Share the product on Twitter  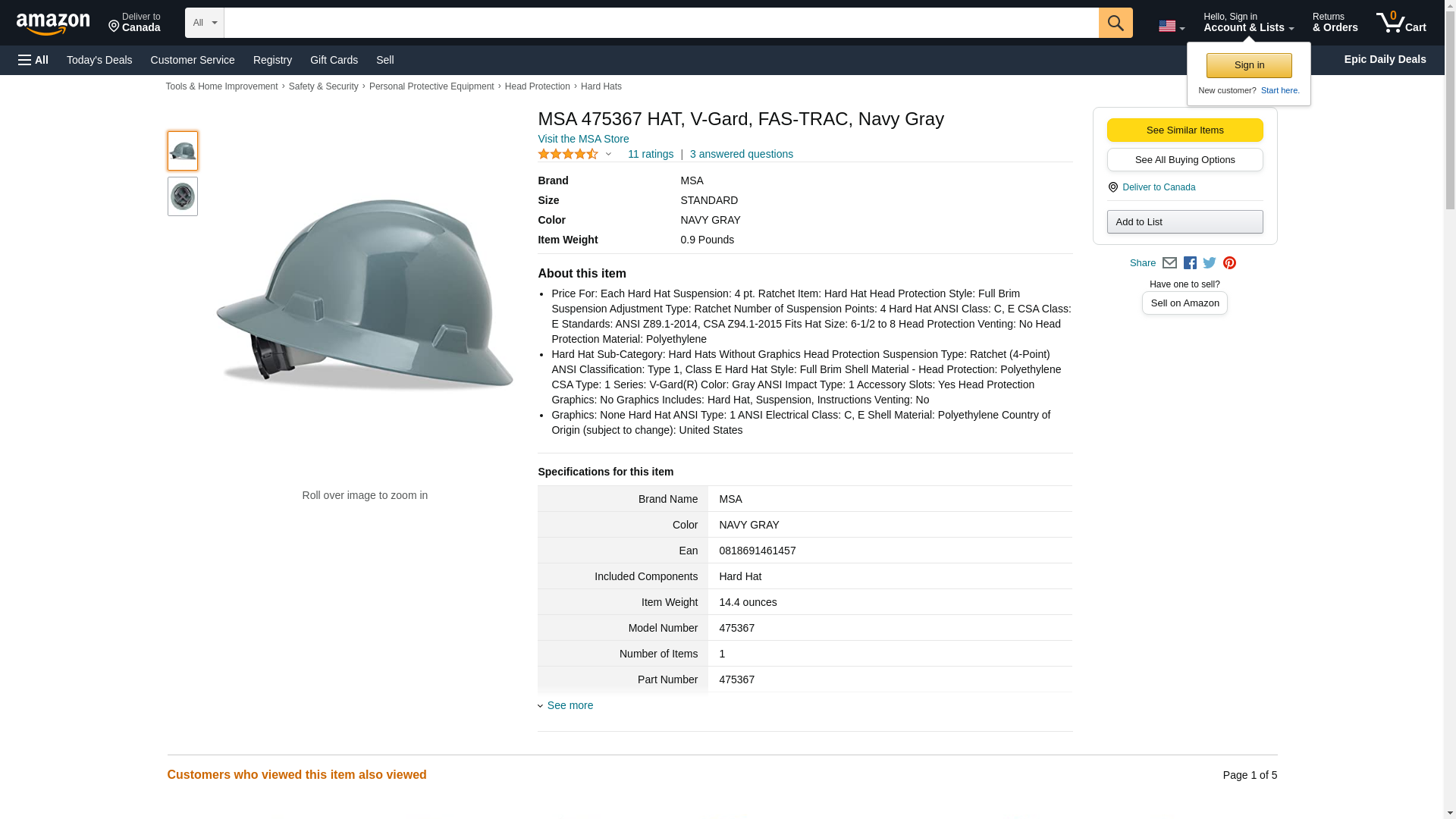(x=1210, y=263)
